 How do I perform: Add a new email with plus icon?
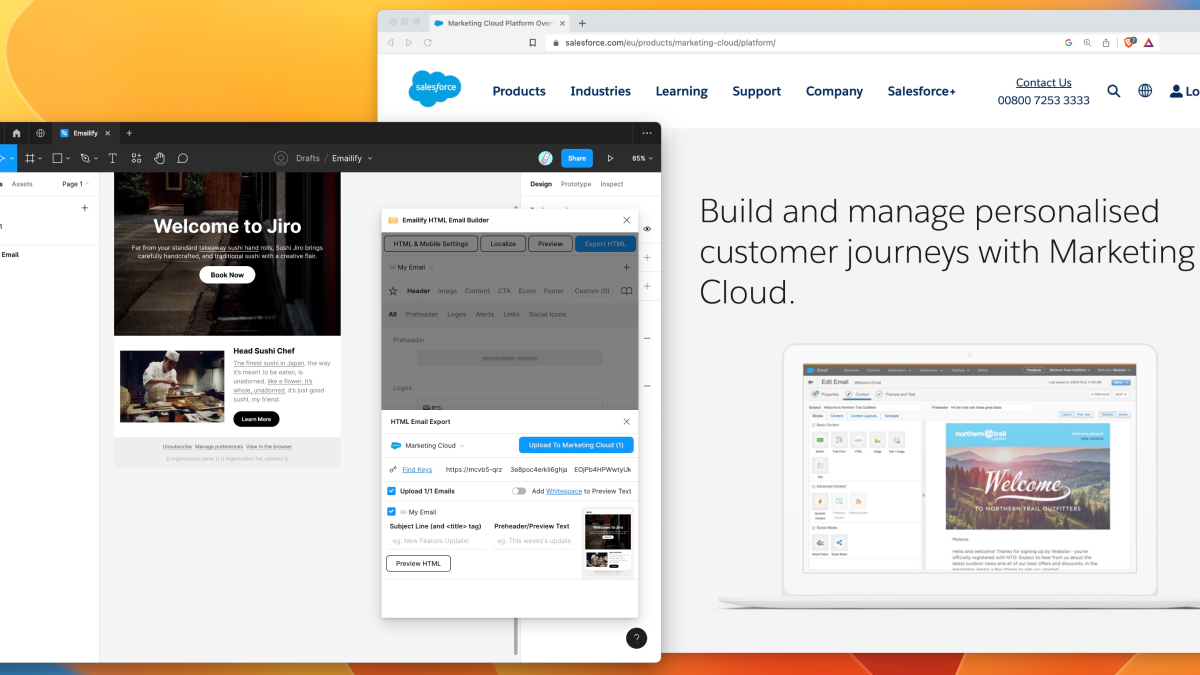tap(626, 267)
